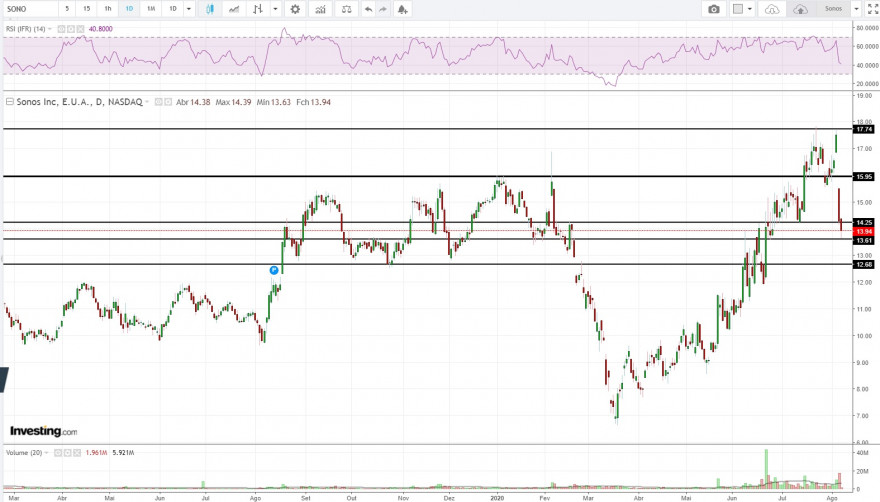Screen dimensions: 880x502
Task: Click the Fch 13.94 close value
Action: pos(314,102)
